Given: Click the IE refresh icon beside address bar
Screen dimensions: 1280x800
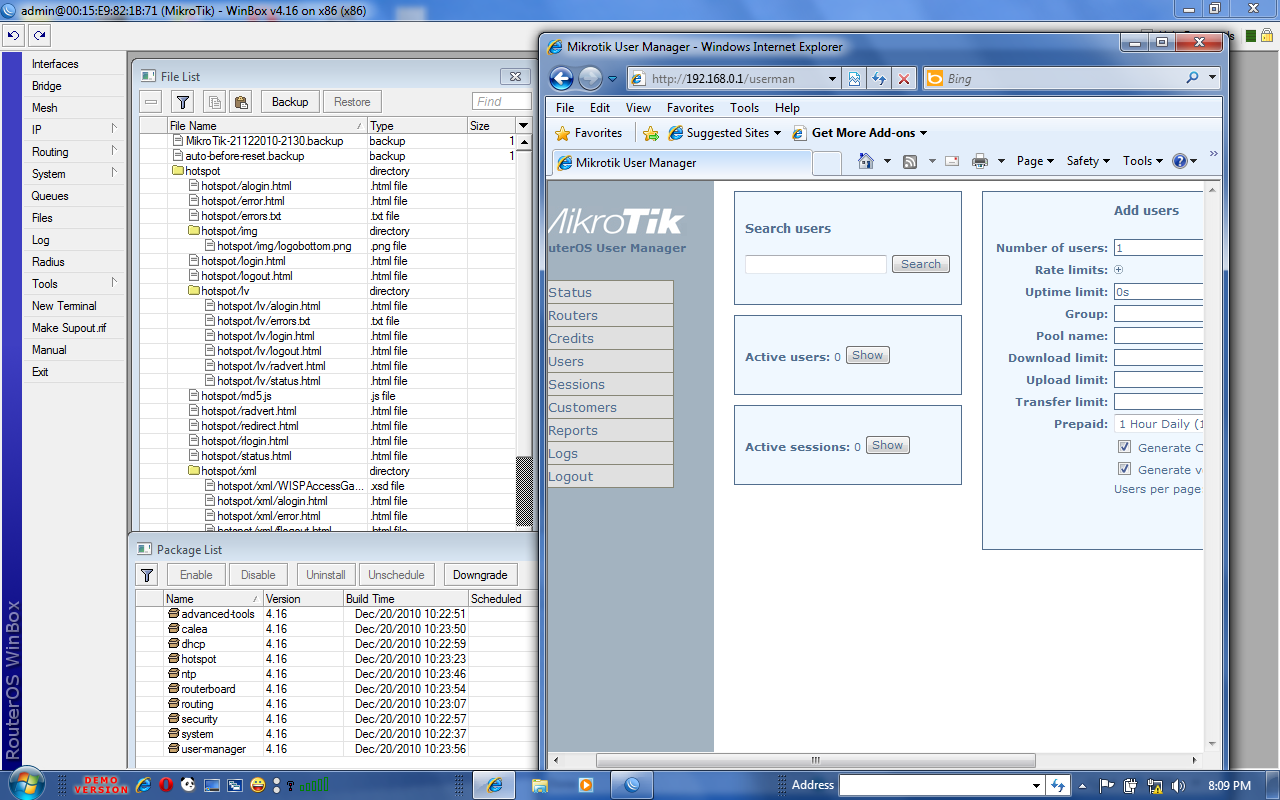Looking at the screenshot, I should point(879,78).
